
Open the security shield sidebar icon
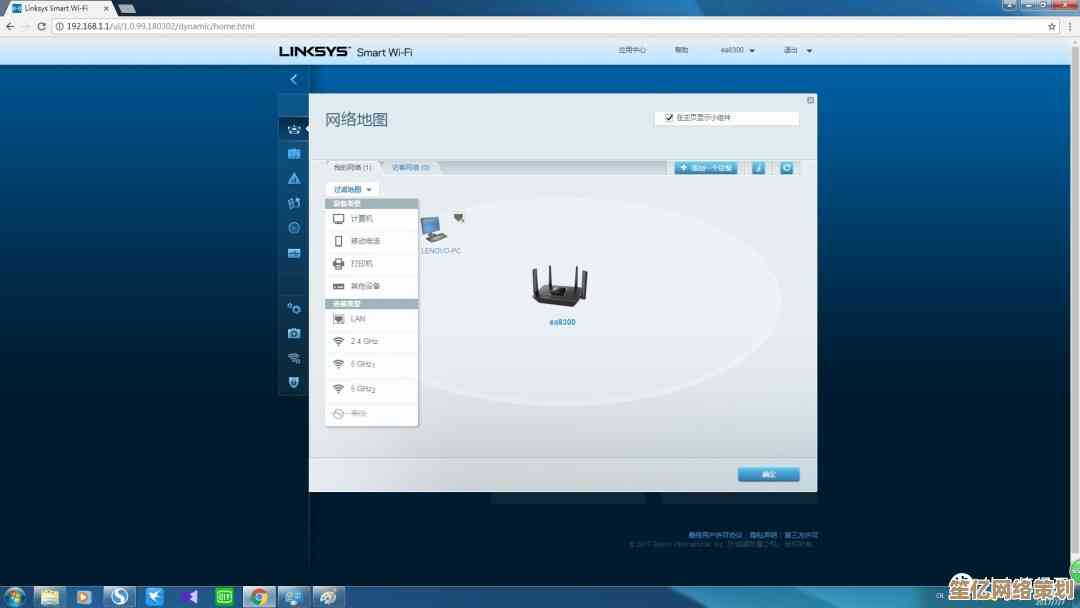(294, 382)
